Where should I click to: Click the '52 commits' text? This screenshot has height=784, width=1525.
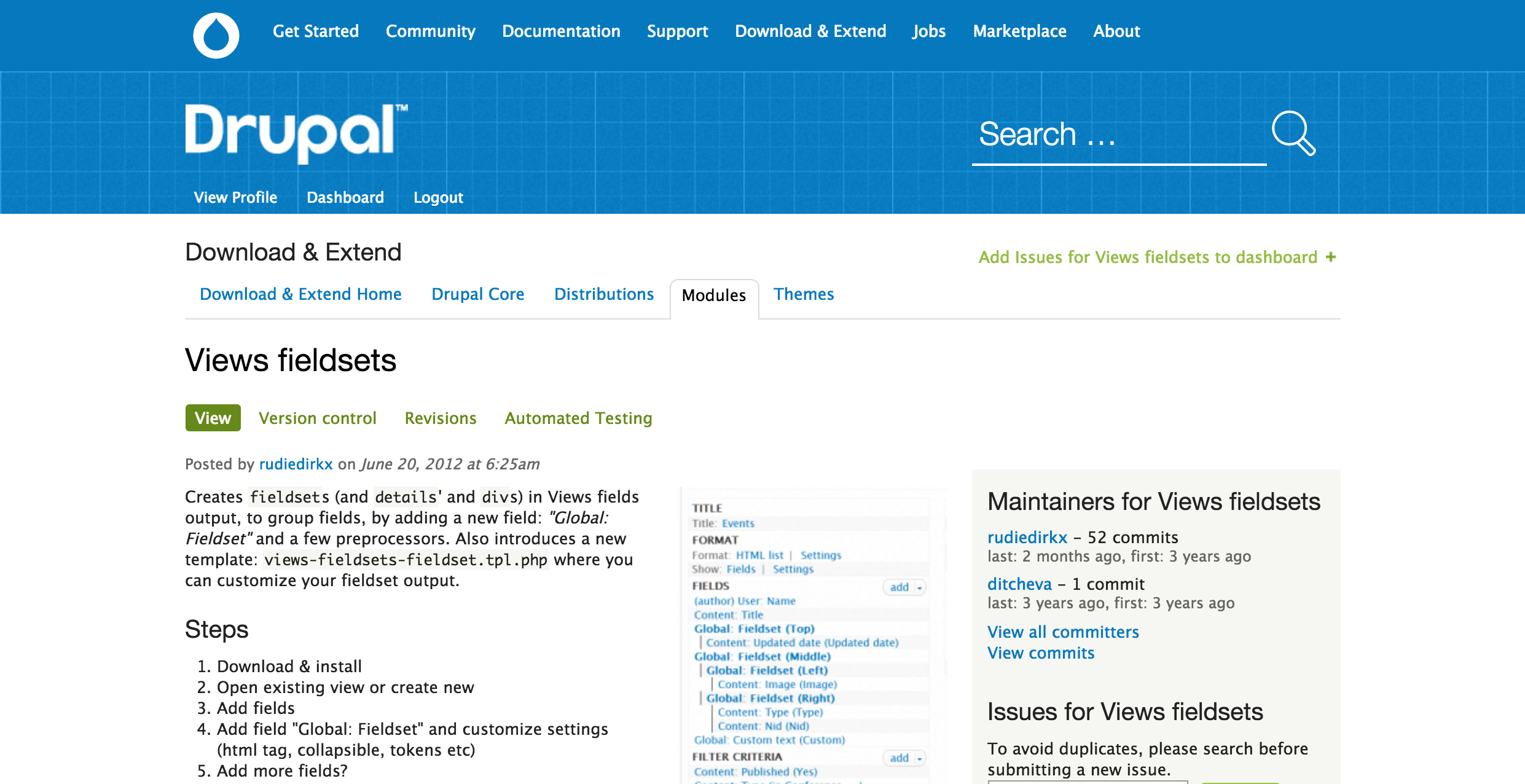pyautogui.click(x=1133, y=537)
